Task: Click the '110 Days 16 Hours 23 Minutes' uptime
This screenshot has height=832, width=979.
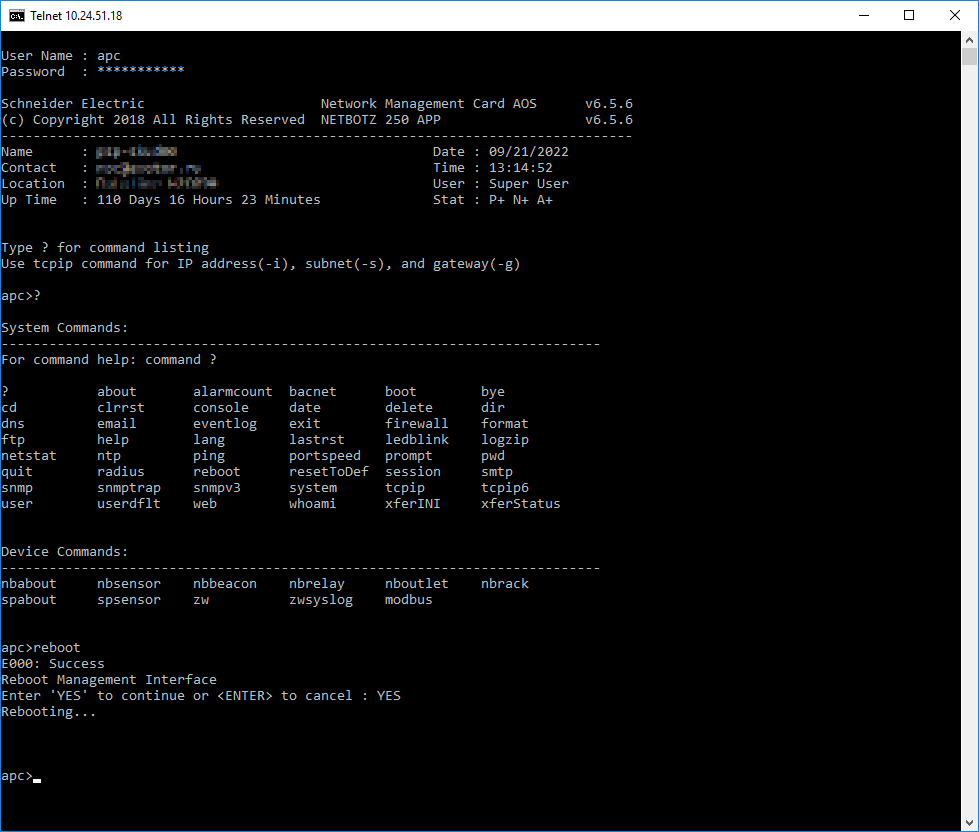Action: (x=209, y=200)
